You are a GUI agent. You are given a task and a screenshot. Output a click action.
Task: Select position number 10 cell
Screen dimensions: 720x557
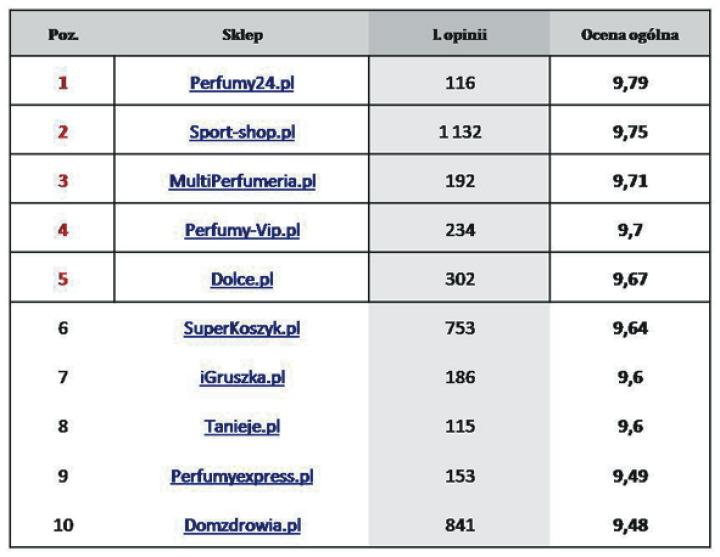[63, 526]
